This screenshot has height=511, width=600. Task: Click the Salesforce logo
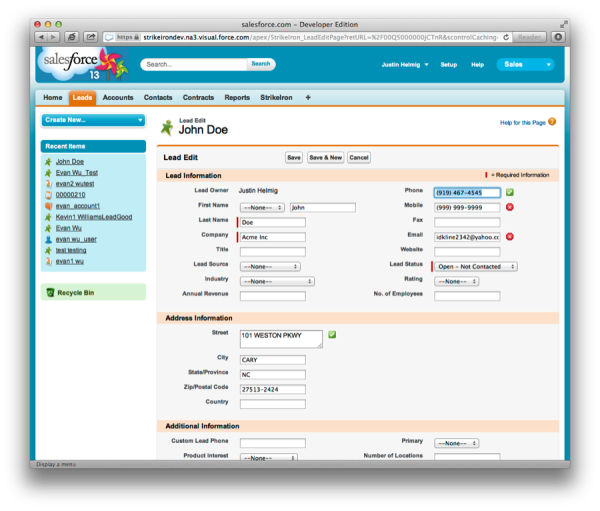click(83, 64)
